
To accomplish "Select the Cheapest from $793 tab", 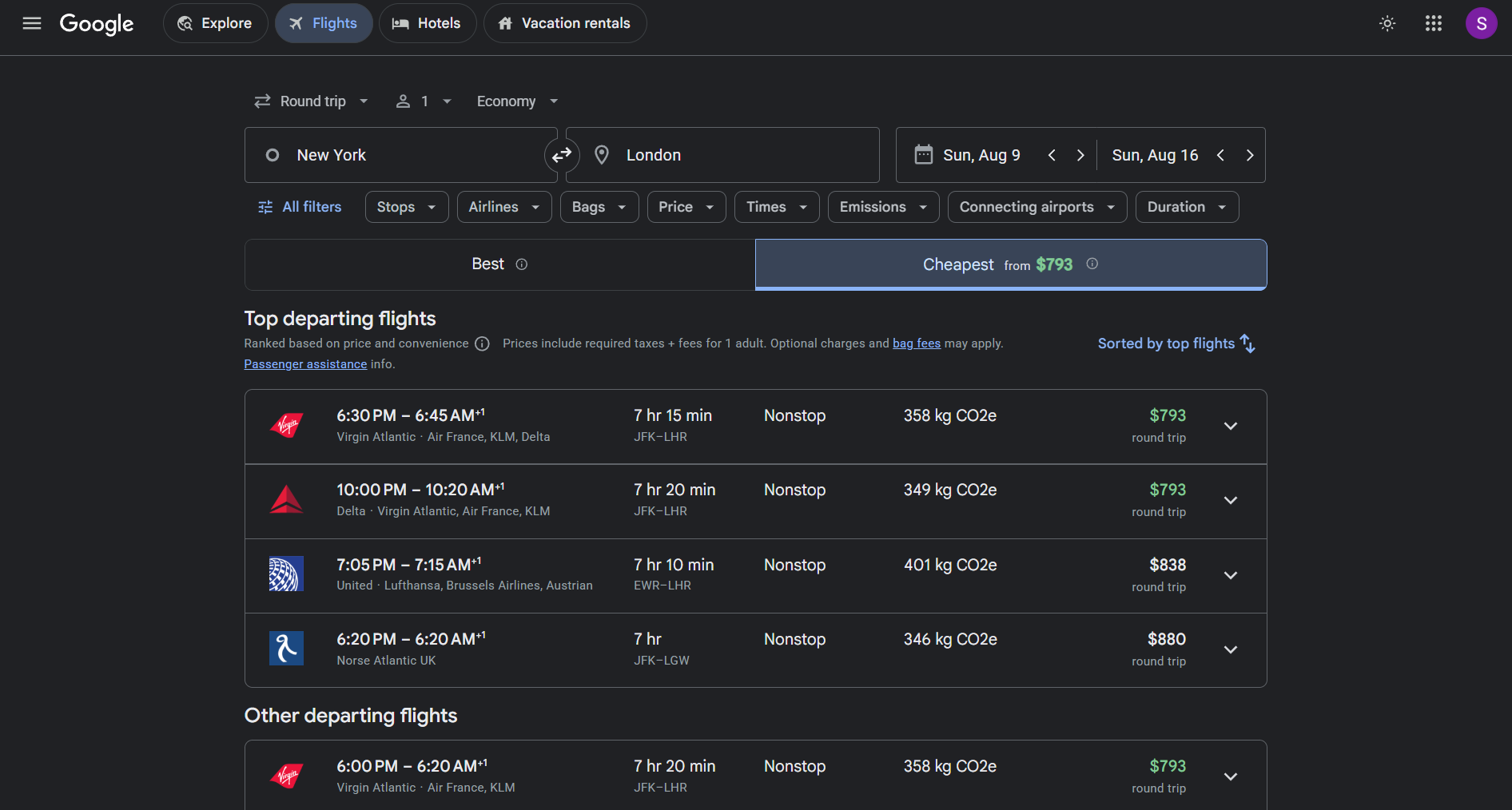I will tap(1011, 264).
